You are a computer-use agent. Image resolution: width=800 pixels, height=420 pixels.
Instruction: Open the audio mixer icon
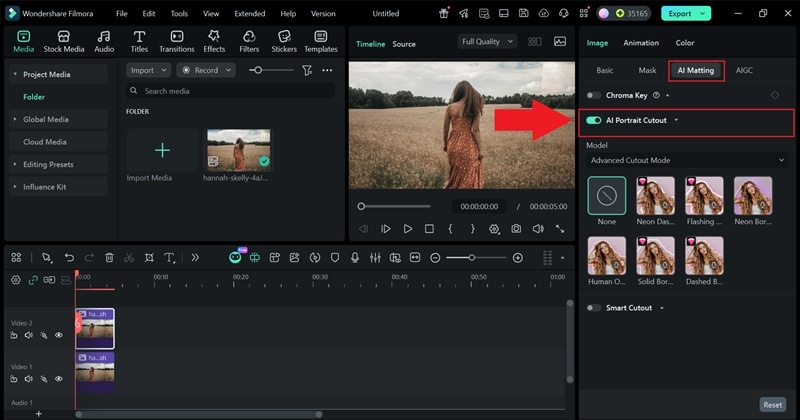coord(375,258)
